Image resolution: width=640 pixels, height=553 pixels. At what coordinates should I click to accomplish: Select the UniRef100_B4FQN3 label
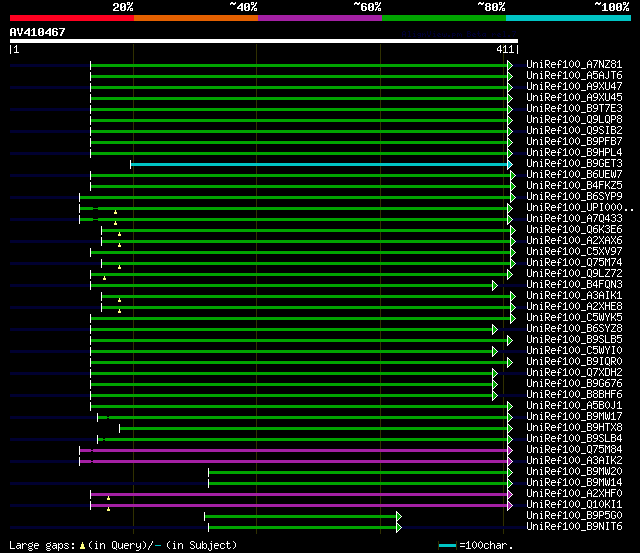tap(574, 285)
